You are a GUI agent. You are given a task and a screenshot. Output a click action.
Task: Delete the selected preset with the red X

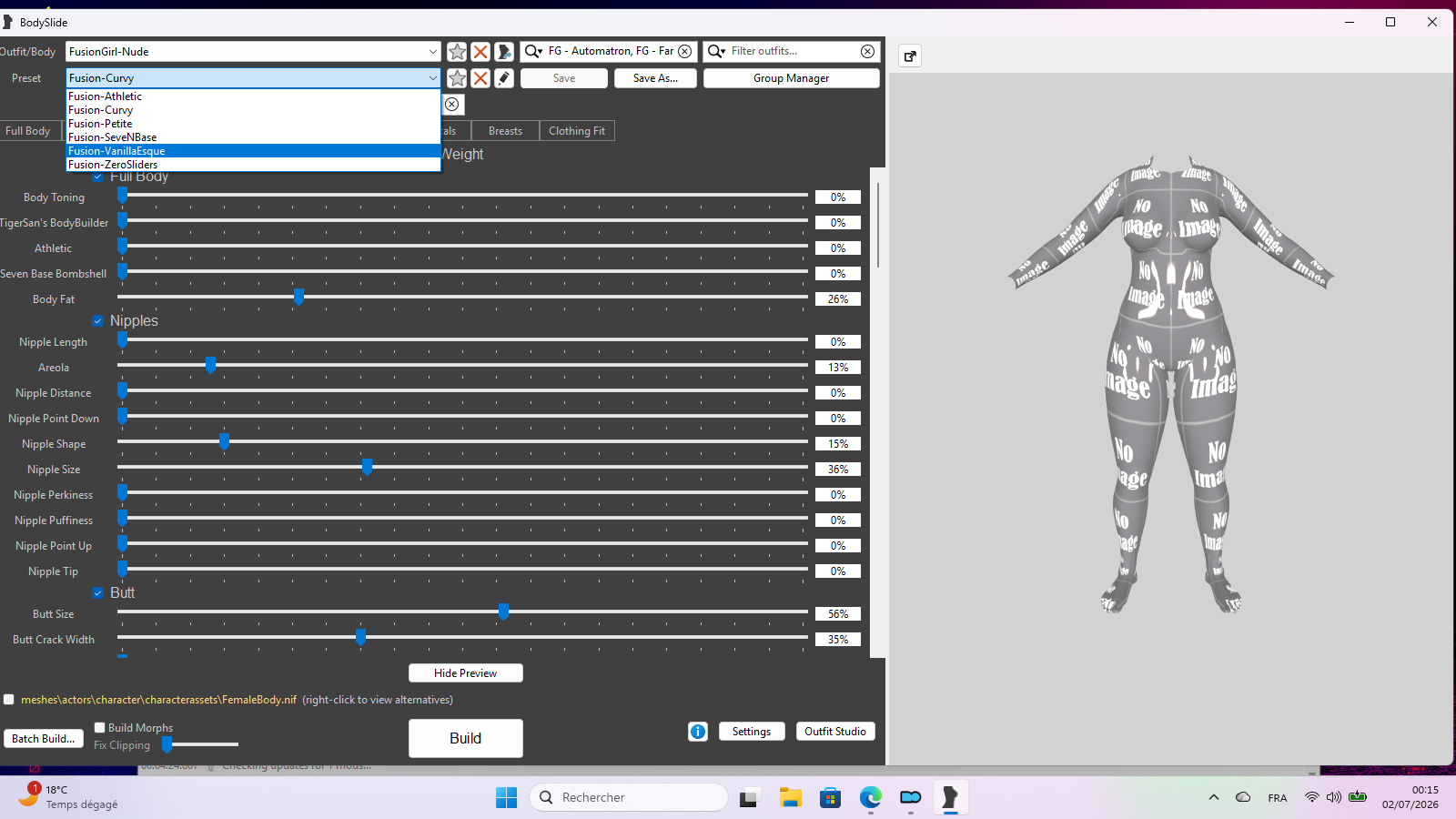(x=480, y=78)
